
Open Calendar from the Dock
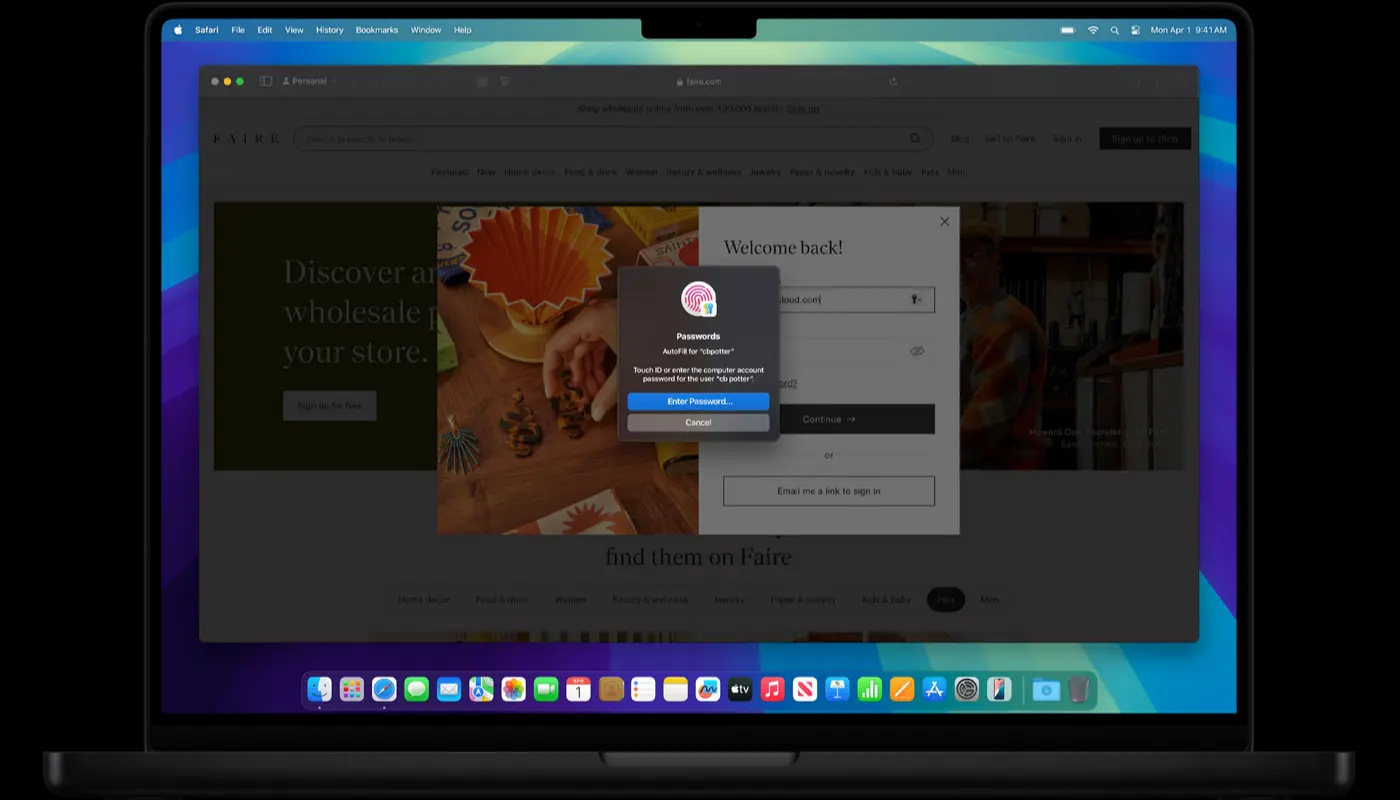click(578, 689)
